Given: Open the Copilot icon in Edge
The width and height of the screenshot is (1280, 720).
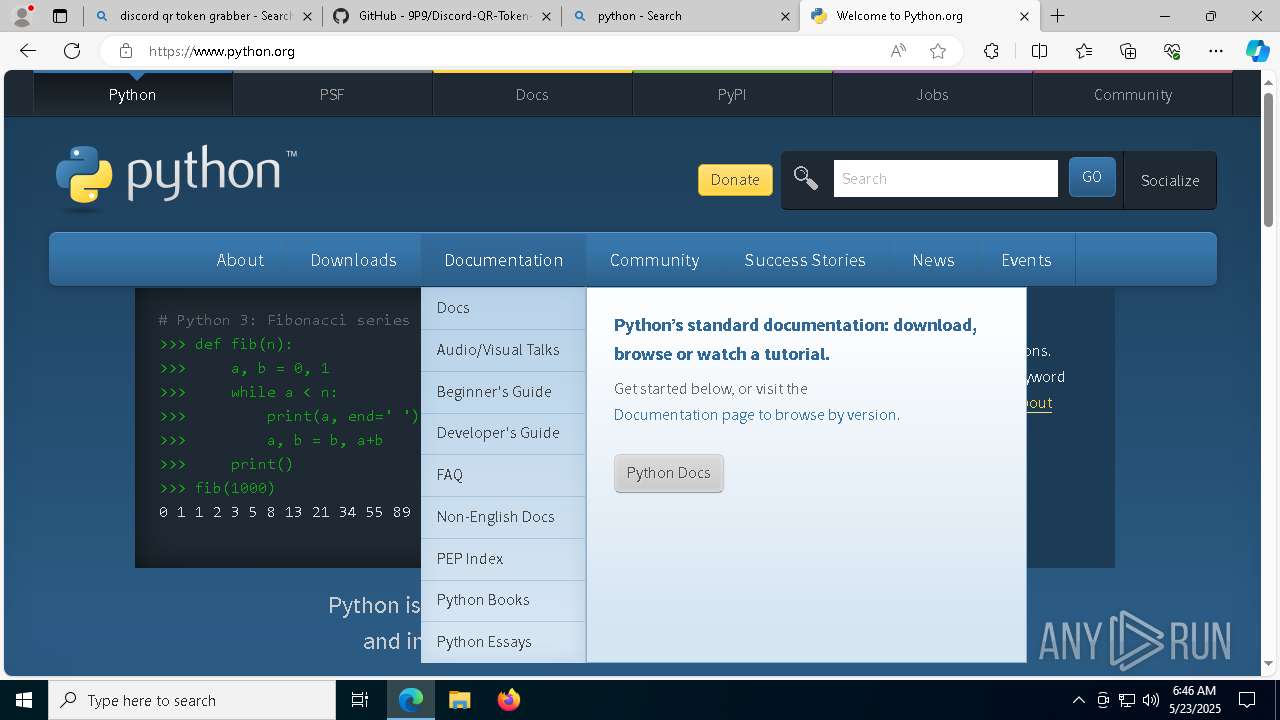Looking at the screenshot, I should [1257, 51].
